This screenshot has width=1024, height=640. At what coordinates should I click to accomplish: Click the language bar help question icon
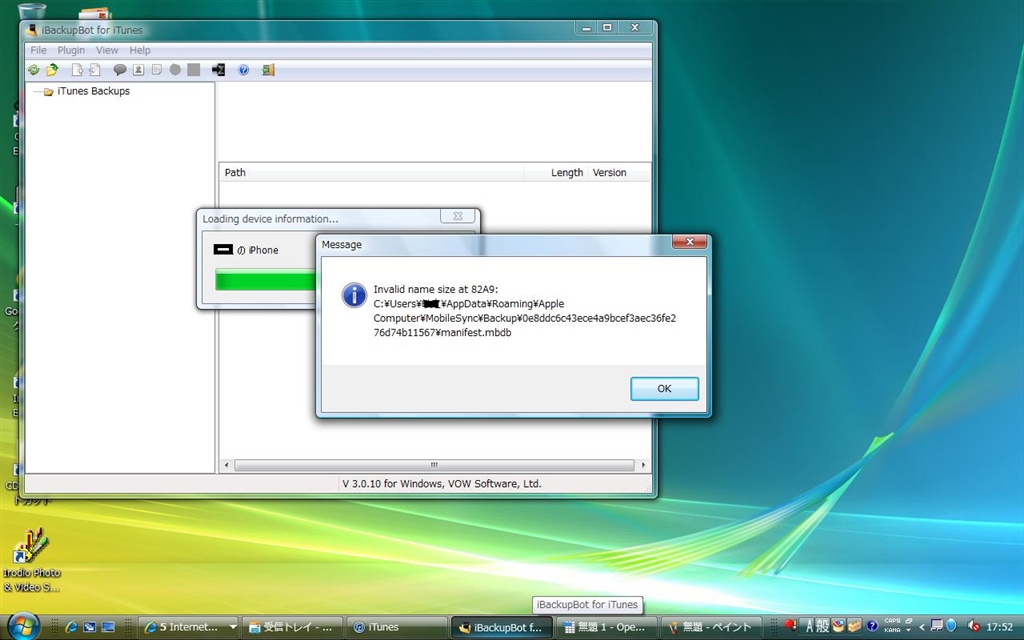pyautogui.click(x=871, y=626)
